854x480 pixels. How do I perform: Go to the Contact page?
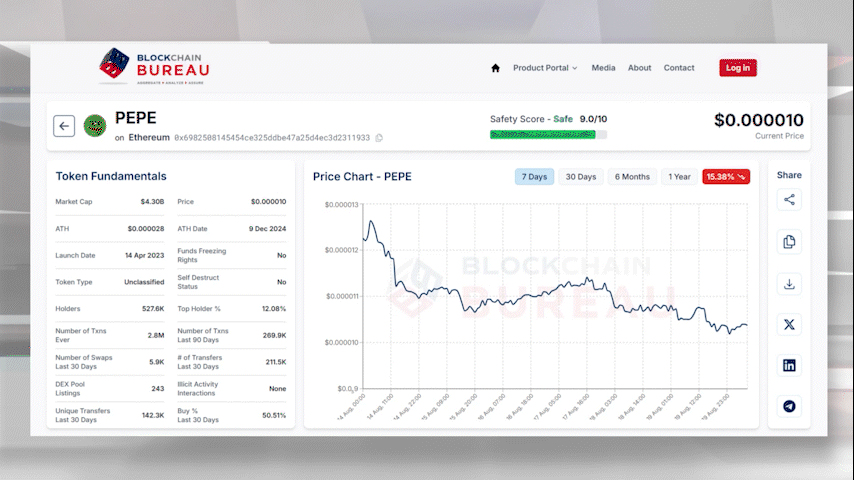click(x=678, y=68)
